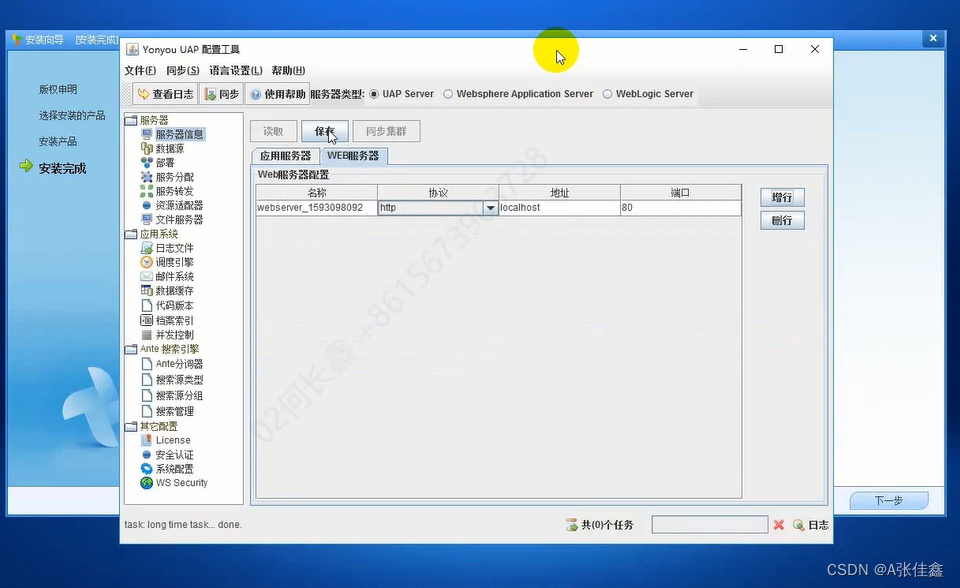The height and width of the screenshot is (588, 960).
Task: Click the 协议 column header
Action: click(x=438, y=192)
